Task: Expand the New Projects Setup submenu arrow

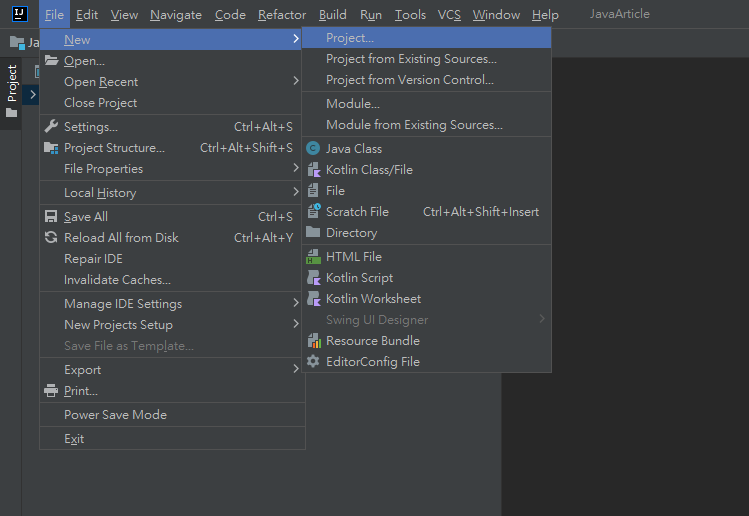Action: [x=296, y=323]
